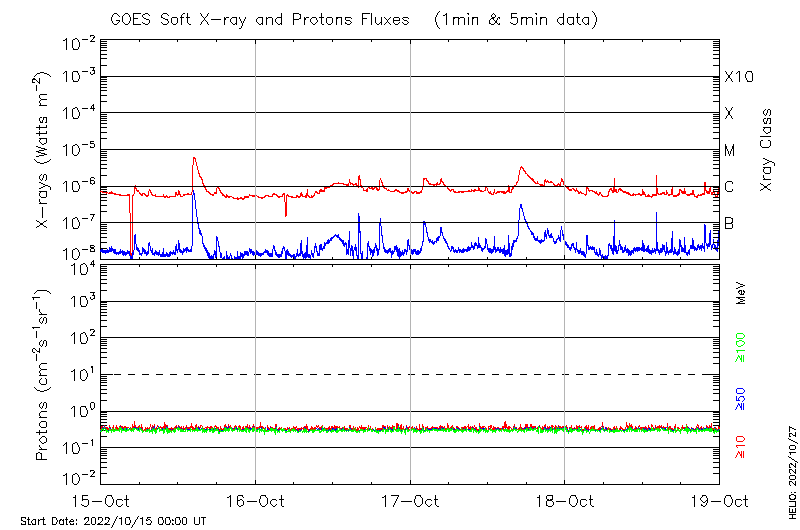The width and height of the screenshot is (800, 530).
Task: Click the 19-Oct date axis label
Action: coord(719,500)
